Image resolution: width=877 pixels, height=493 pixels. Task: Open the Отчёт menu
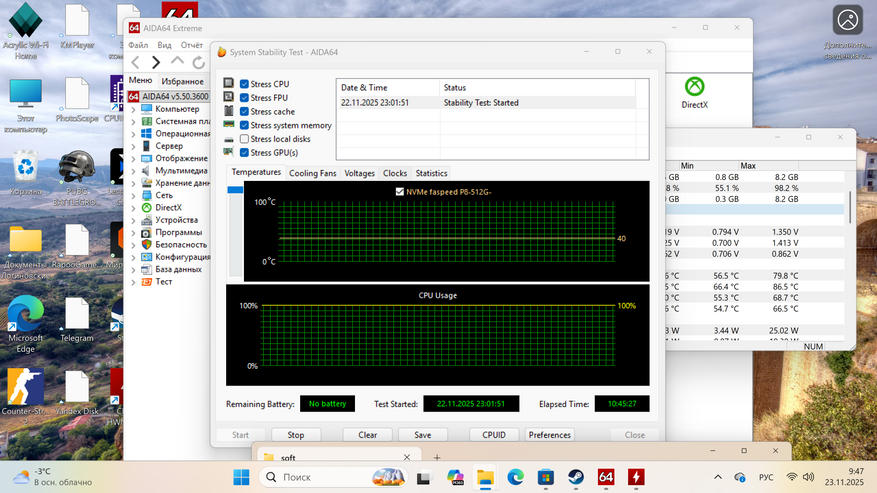click(x=191, y=45)
